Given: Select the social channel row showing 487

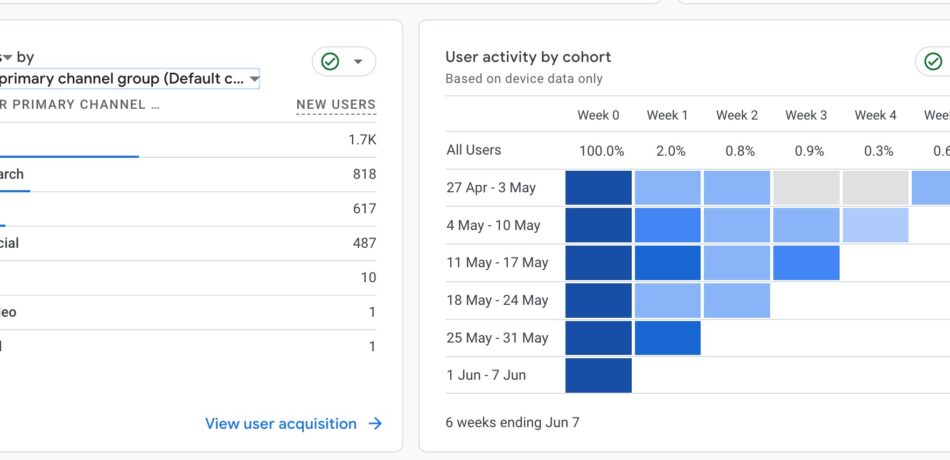Looking at the screenshot, I should [188, 243].
